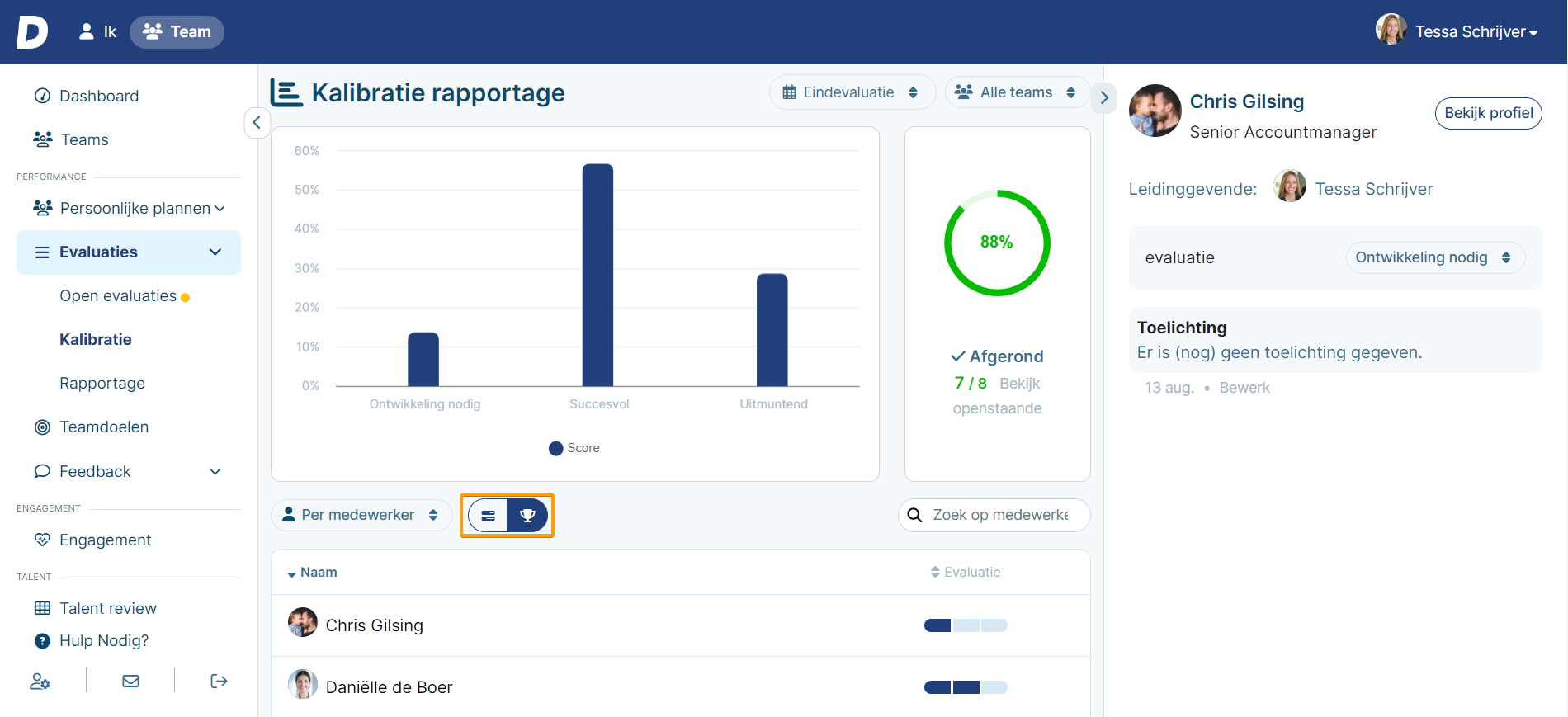Viewport: 1568px width, 717px height.
Task: Click Bewerk to edit toelichting
Action: point(1244,388)
